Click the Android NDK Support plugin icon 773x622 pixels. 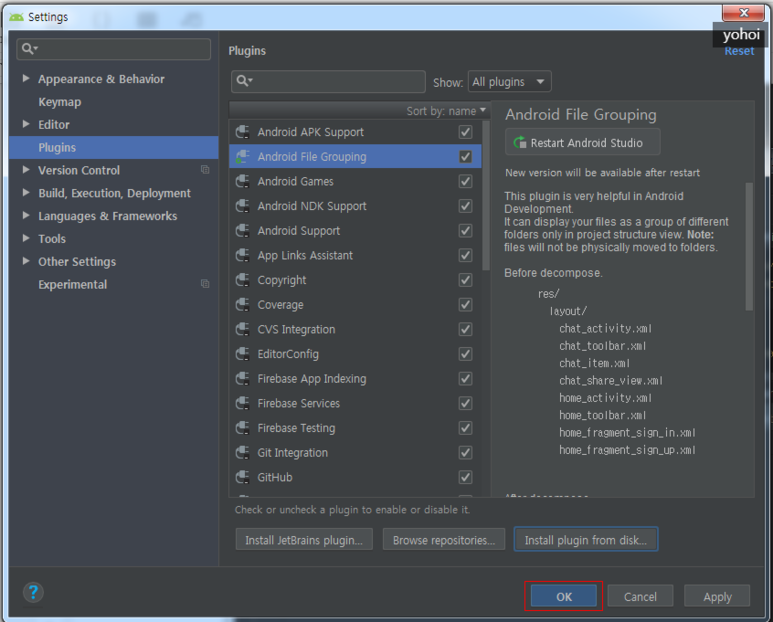pos(242,206)
